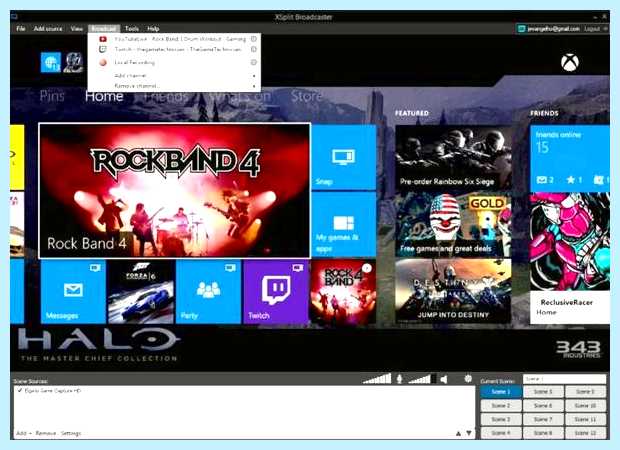Expand the Remove channel submenu arrow
This screenshot has height=450, width=620.
pyautogui.click(x=254, y=86)
